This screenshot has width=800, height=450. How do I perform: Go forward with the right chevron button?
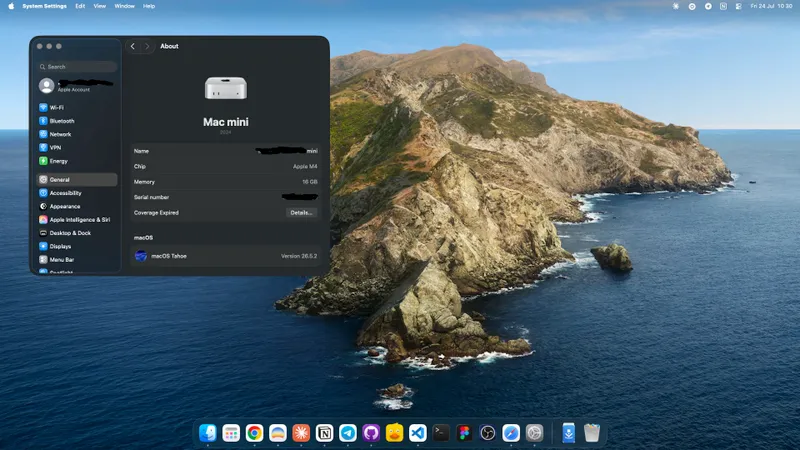tap(147, 46)
